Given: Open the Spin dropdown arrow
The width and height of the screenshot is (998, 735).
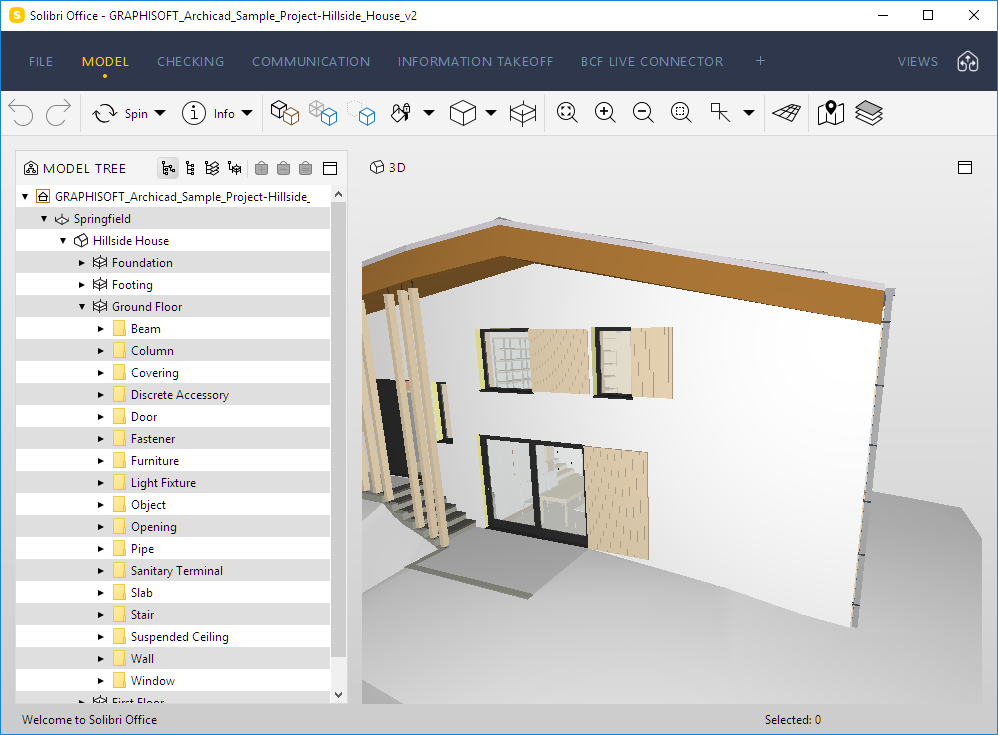Looking at the screenshot, I should click(x=158, y=113).
